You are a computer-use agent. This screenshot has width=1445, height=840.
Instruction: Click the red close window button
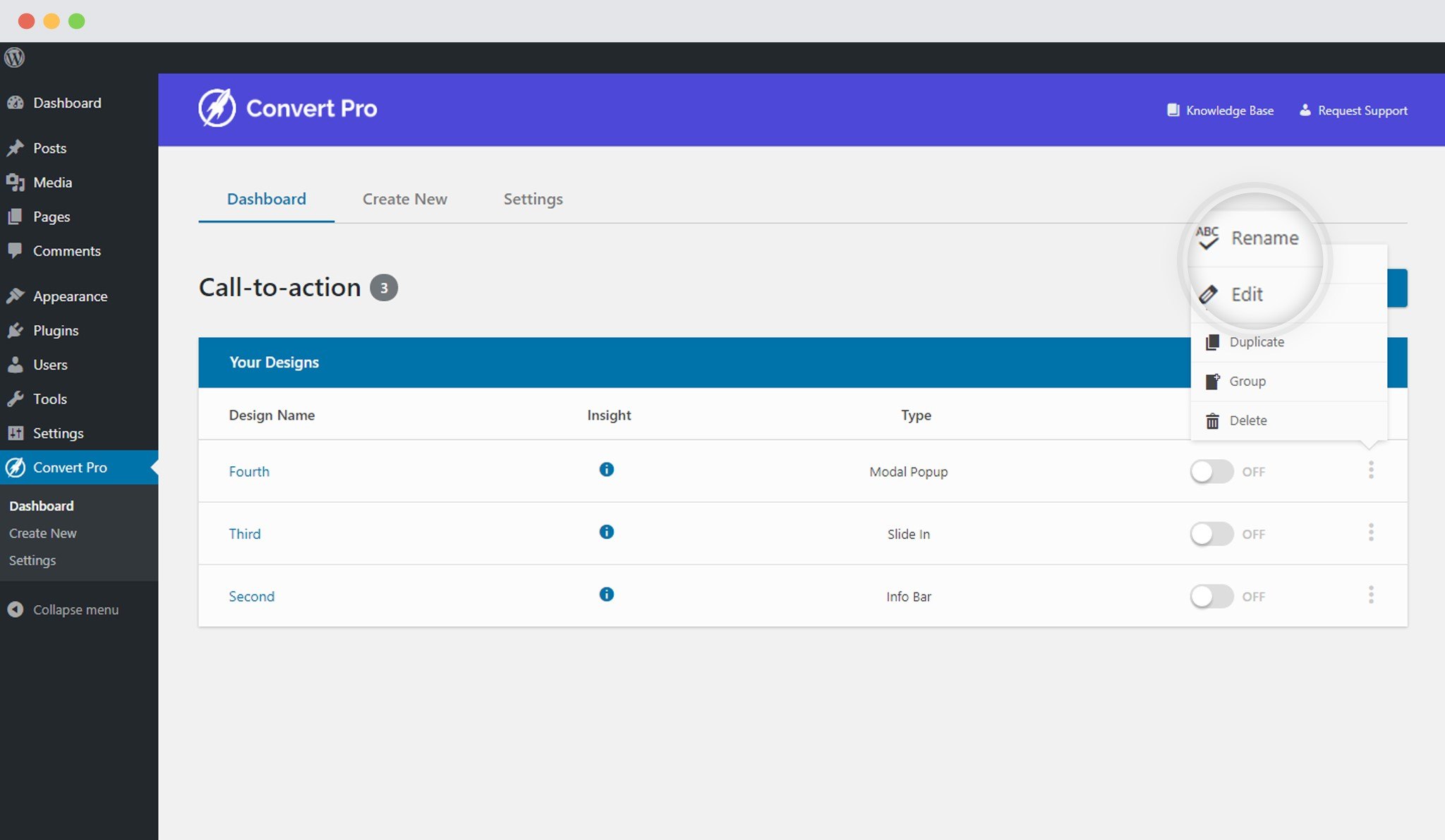(26, 21)
